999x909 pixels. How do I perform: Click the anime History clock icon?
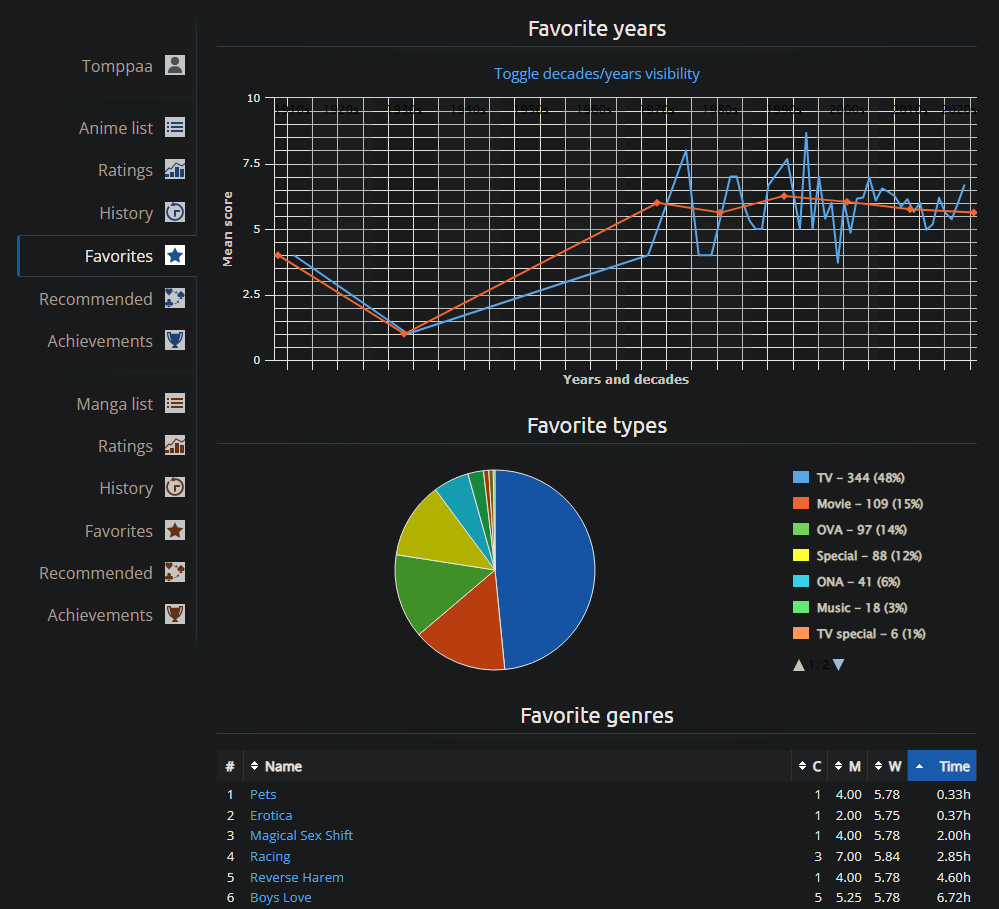[175, 212]
